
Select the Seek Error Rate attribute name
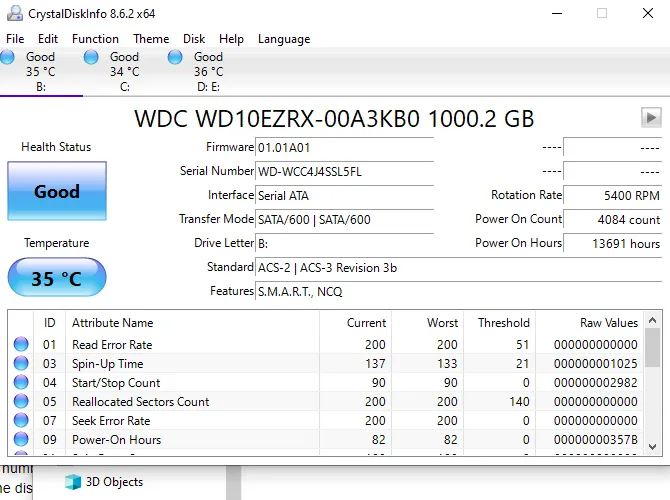(x=111, y=421)
